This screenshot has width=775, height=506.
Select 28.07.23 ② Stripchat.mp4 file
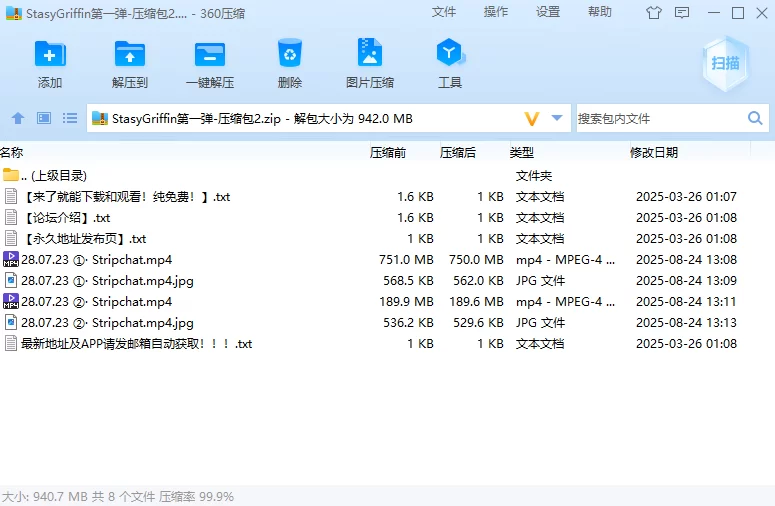(x=388, y=301)
